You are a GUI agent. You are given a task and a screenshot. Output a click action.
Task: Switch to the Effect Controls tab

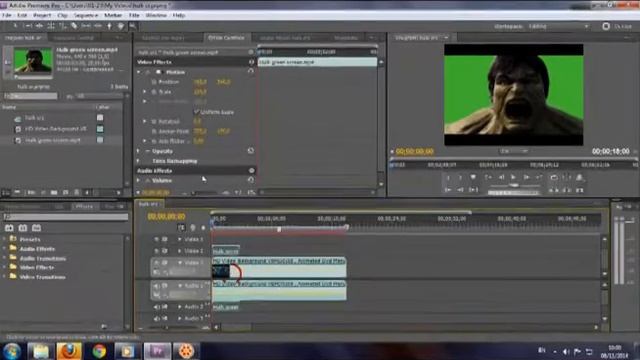tap(226, 38)
